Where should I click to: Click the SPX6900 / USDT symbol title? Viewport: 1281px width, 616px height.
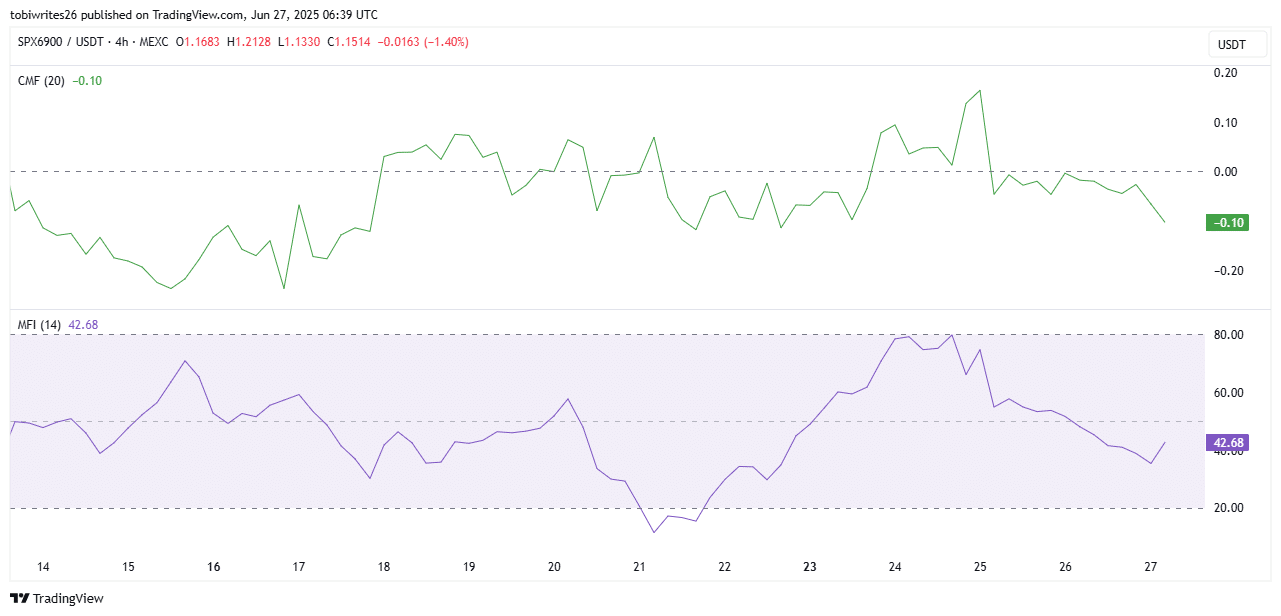click(59, 42)
